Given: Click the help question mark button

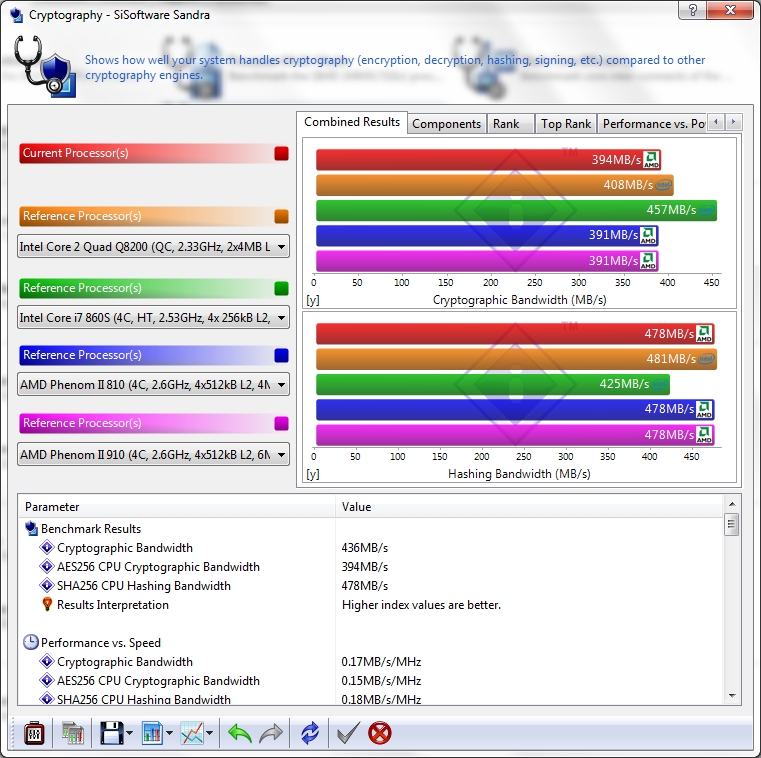Looking at the screenshot, I should tap(693, 10).
